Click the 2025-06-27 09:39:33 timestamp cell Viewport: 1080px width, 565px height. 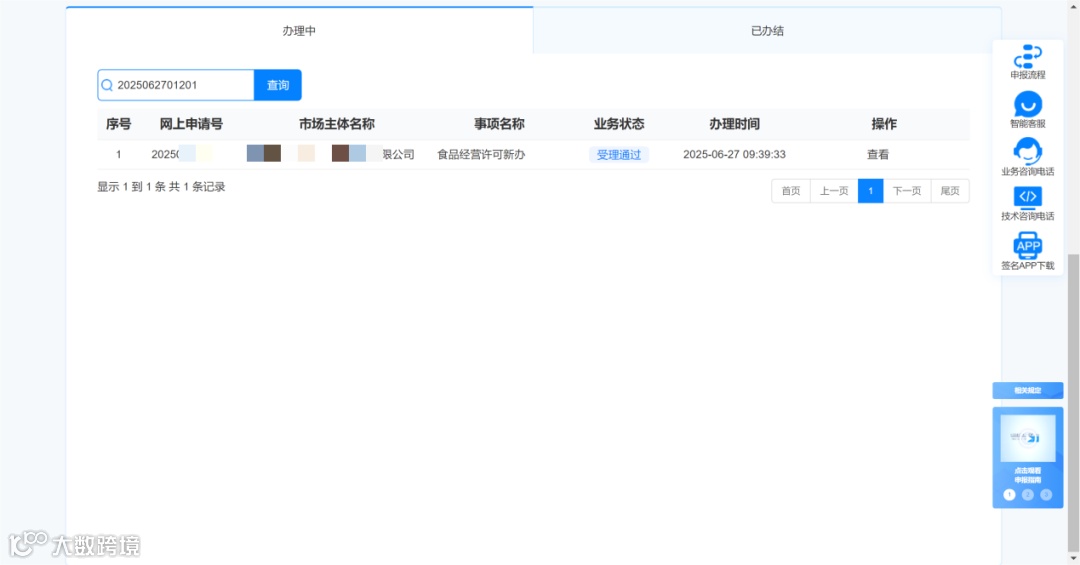click(x=734, y=154)
